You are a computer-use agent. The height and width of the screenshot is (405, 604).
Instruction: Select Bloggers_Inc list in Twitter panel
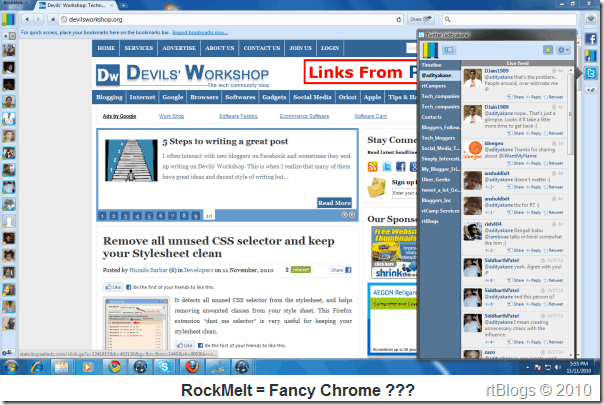point(441,200)
